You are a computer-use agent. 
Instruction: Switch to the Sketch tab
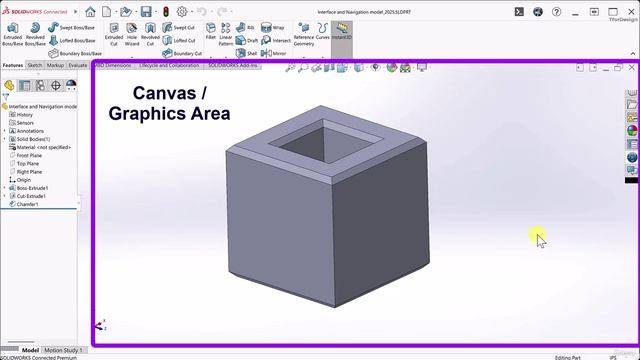point(35,65)
